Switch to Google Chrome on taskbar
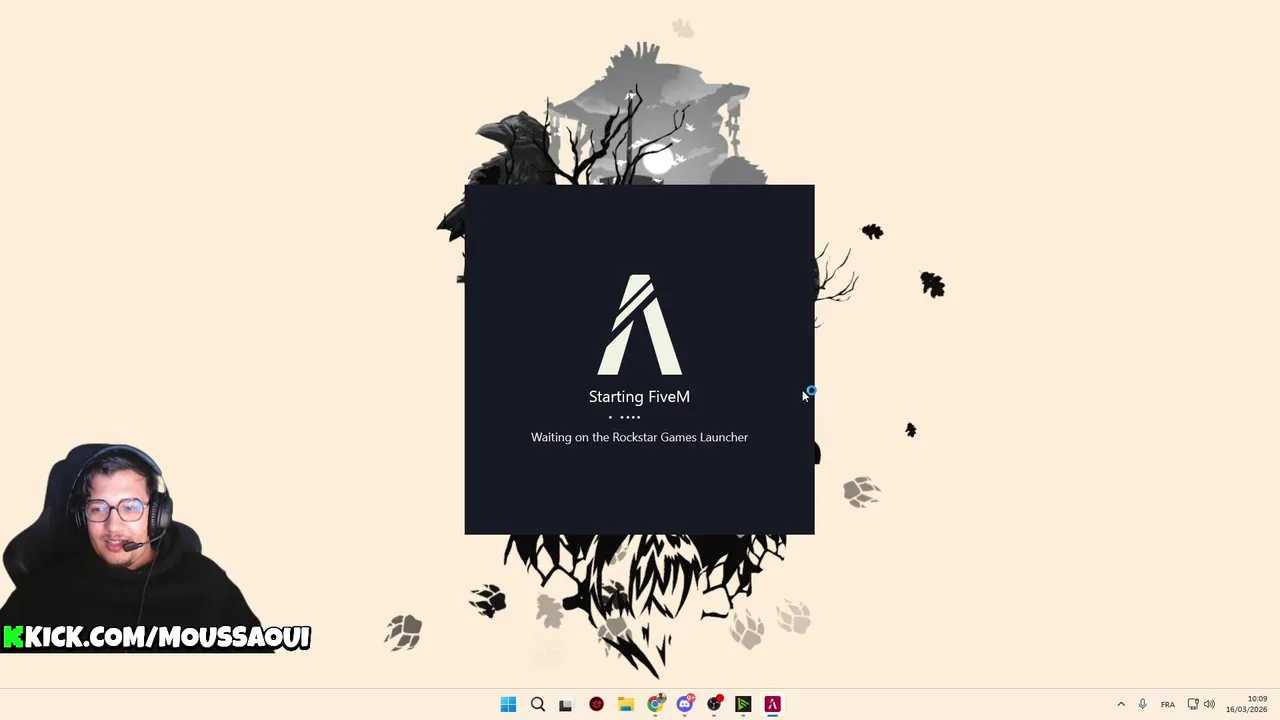Viewport: 1280px width, 720px height. [655, 704]
